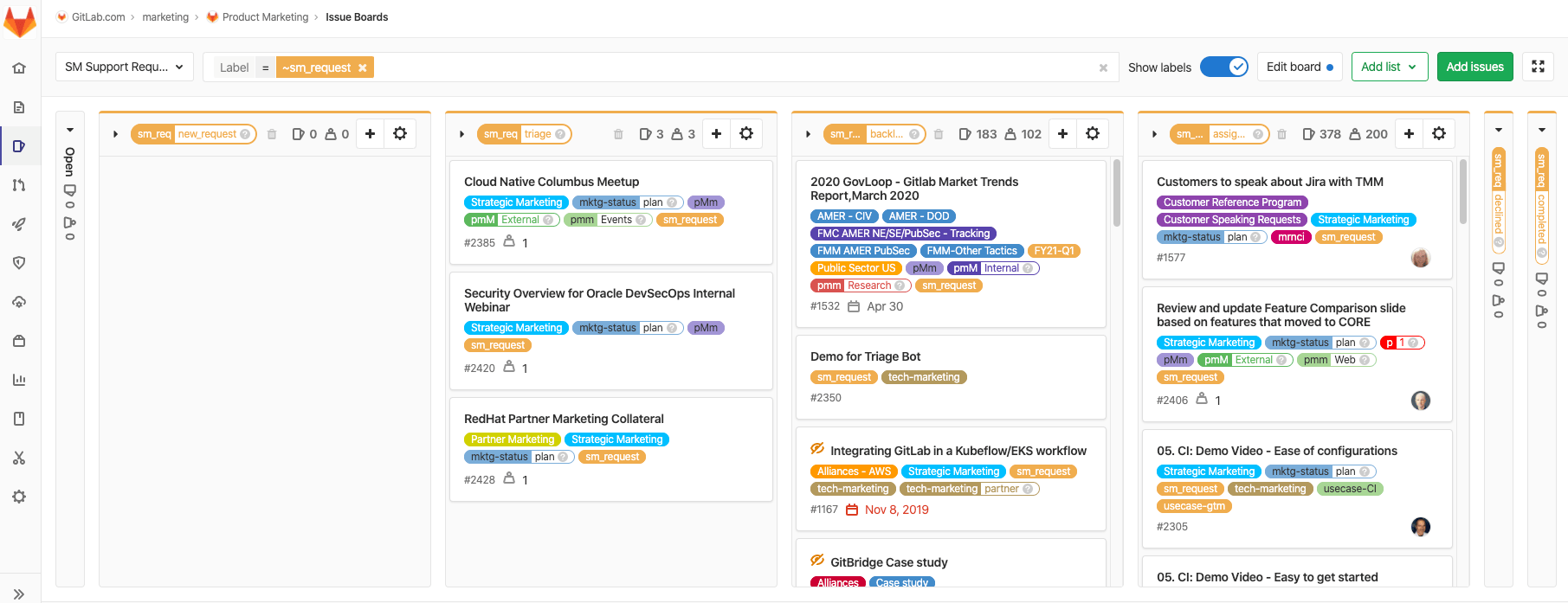Open Cloud Native Columbus Meetup issue

point(552,182)
